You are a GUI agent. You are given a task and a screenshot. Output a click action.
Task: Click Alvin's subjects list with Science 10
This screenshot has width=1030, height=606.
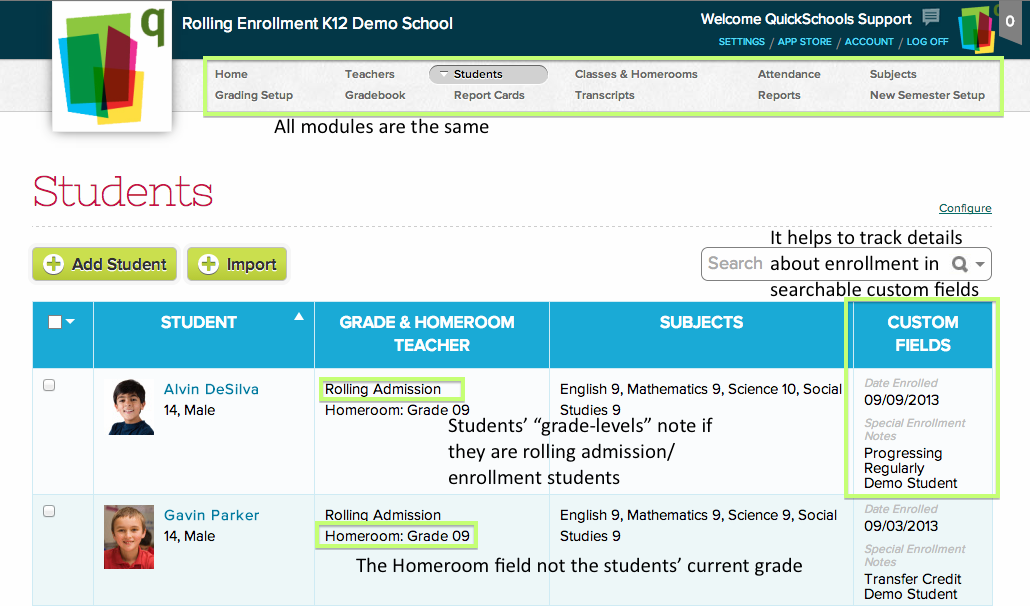(700, 399)
